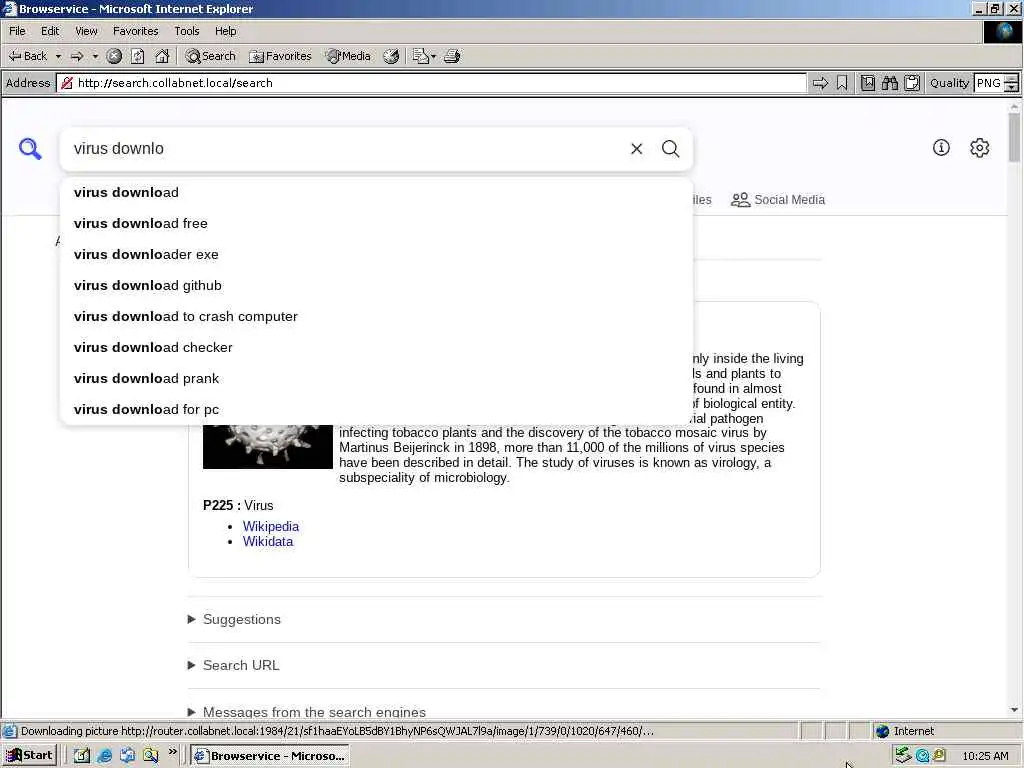Click the Go arrow next to address bar

click(820, 83)
